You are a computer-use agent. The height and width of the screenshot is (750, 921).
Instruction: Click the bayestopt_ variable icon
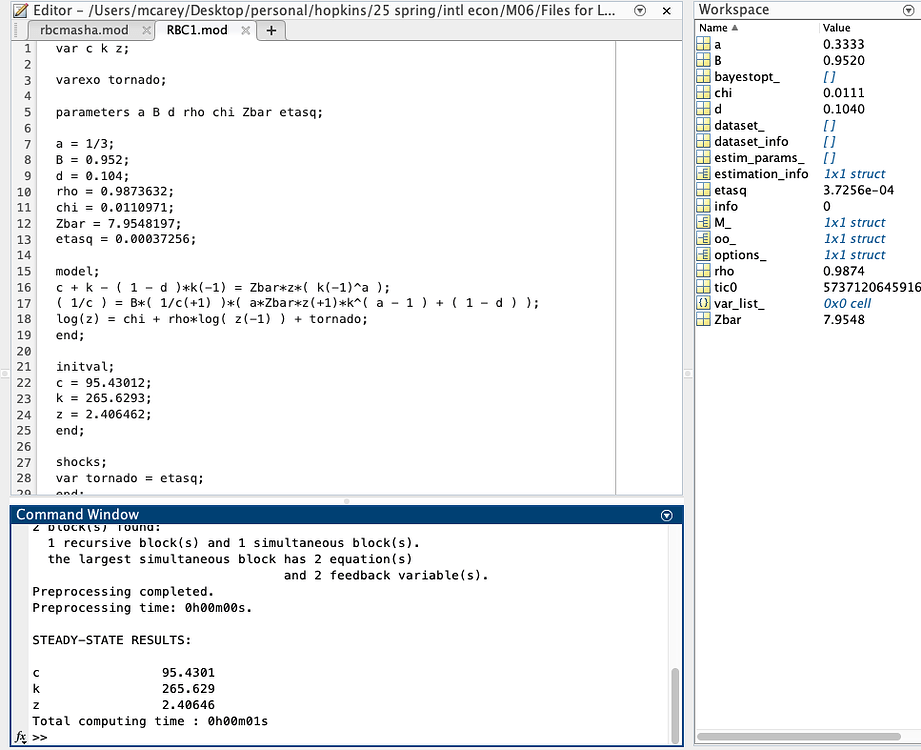click(703, 76)
